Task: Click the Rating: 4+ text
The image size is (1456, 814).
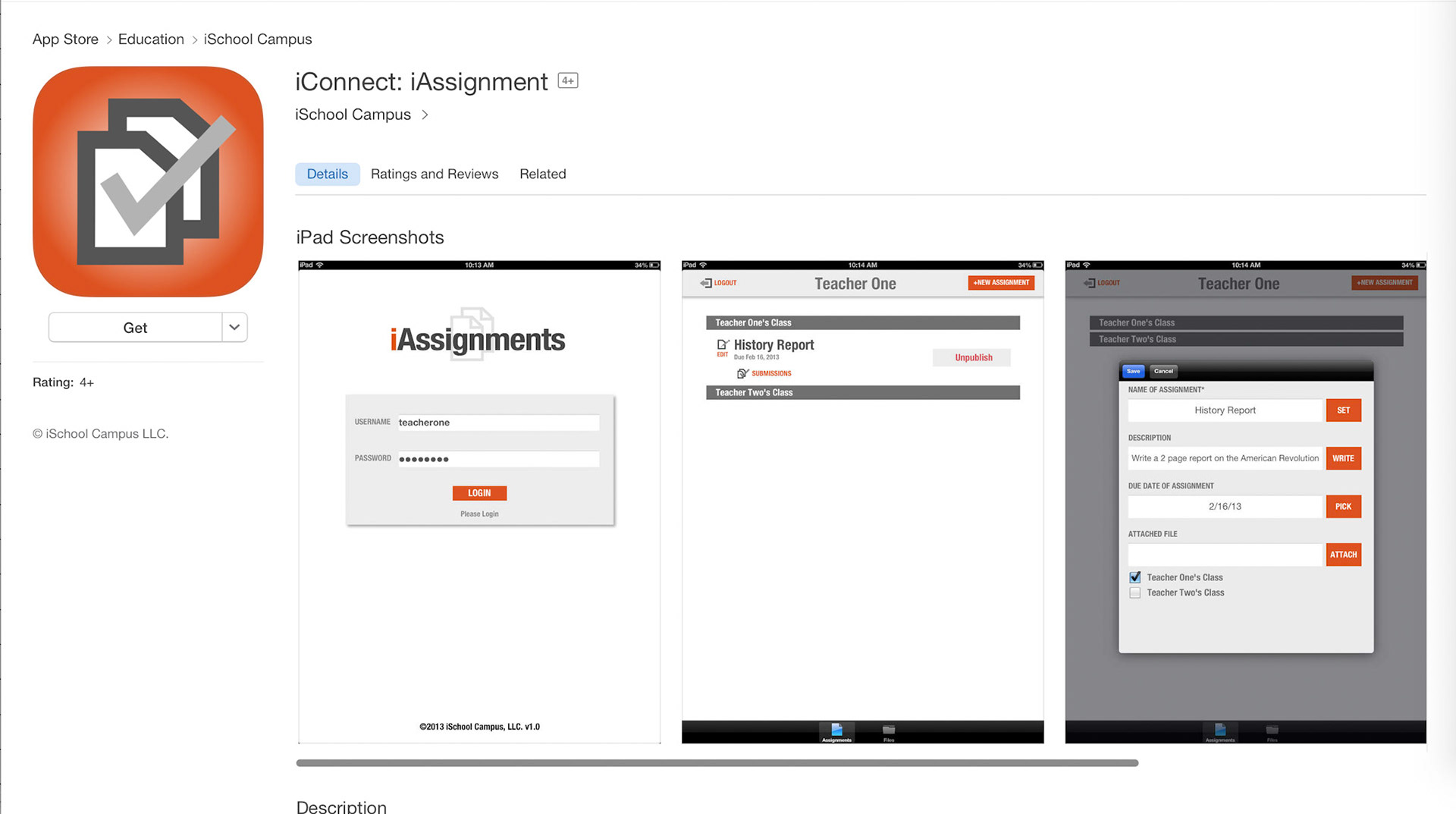Action: point(63,382)
